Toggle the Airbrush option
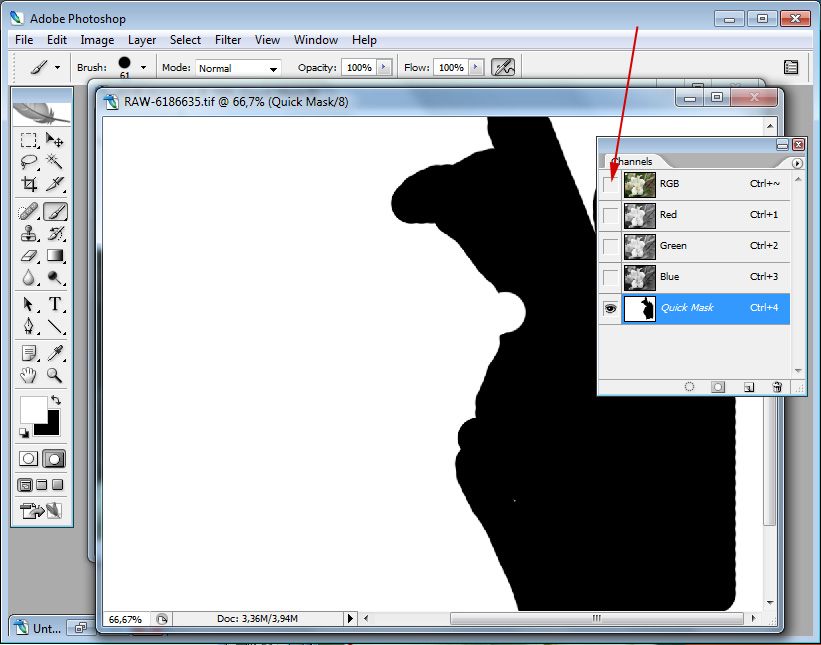The height and width of the screenshot is (645, 821). click(x=503, y=67)
